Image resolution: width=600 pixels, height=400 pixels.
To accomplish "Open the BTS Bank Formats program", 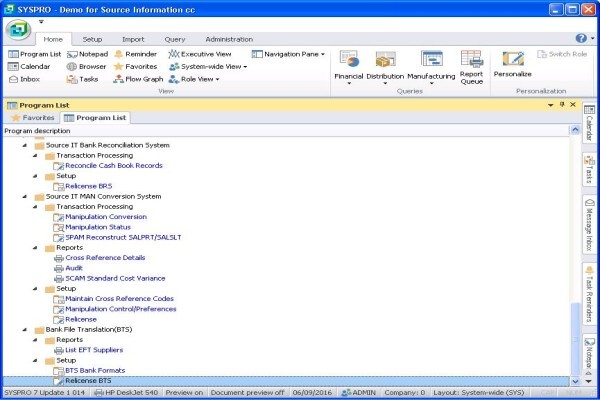I will pos(95,371).
